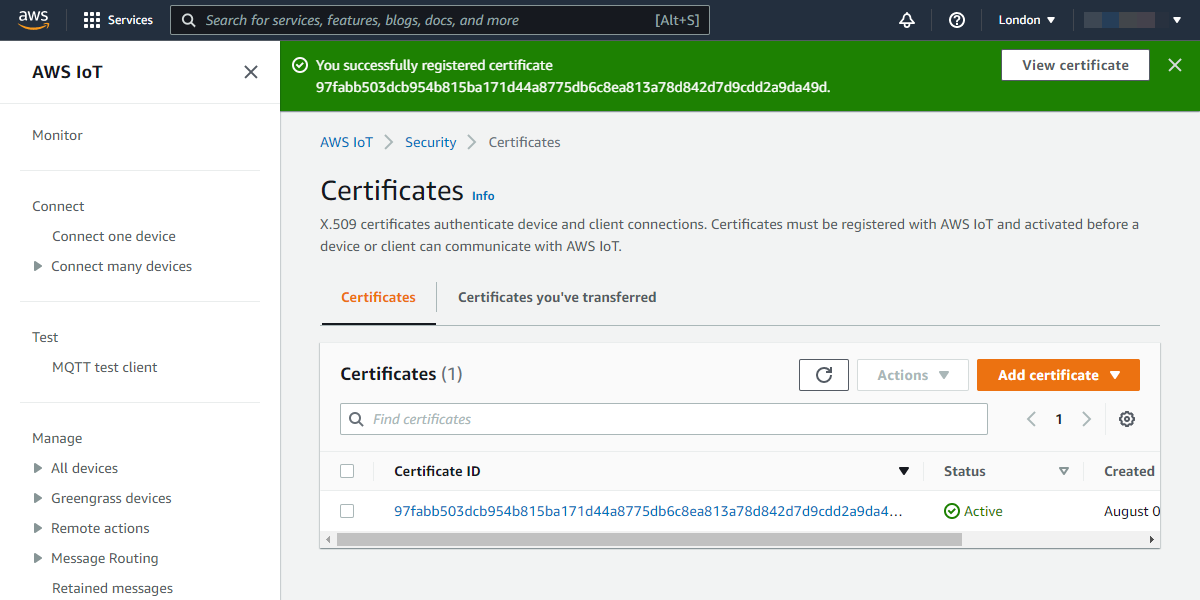1200x600 pixels.
Task: Open Connect one device
Action: 114,236
